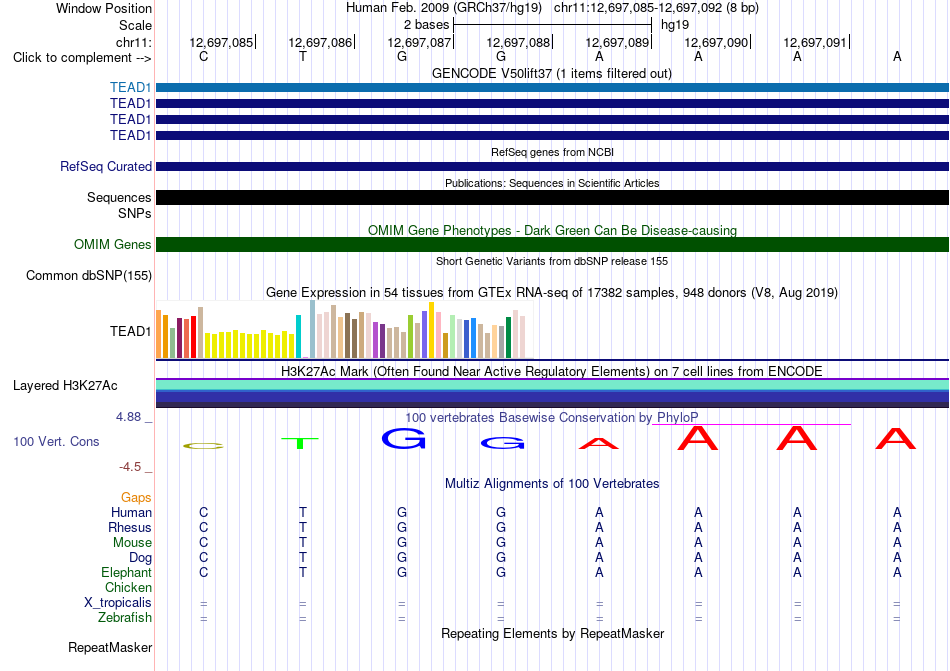Click the black Sequences publication bar
950x671 pixels.
point(552,197)
